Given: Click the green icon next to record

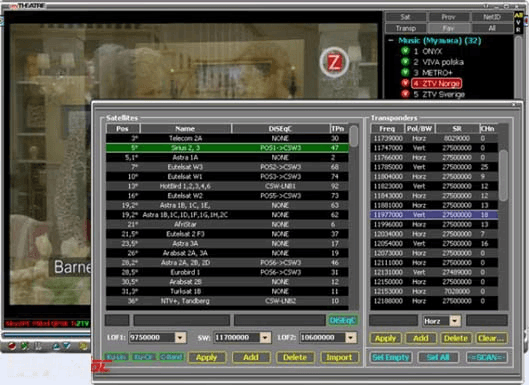Looking at the screenshot, I should [25, 346].
